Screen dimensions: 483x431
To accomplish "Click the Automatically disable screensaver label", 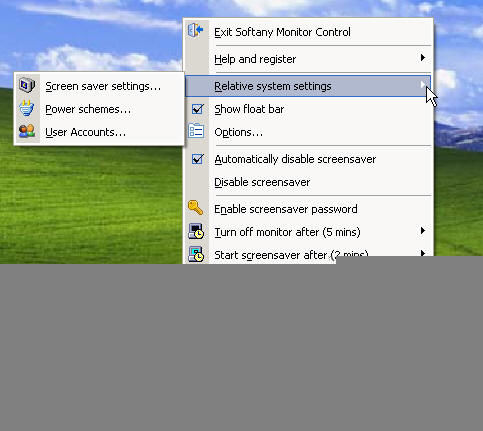I will pos(295,159).
